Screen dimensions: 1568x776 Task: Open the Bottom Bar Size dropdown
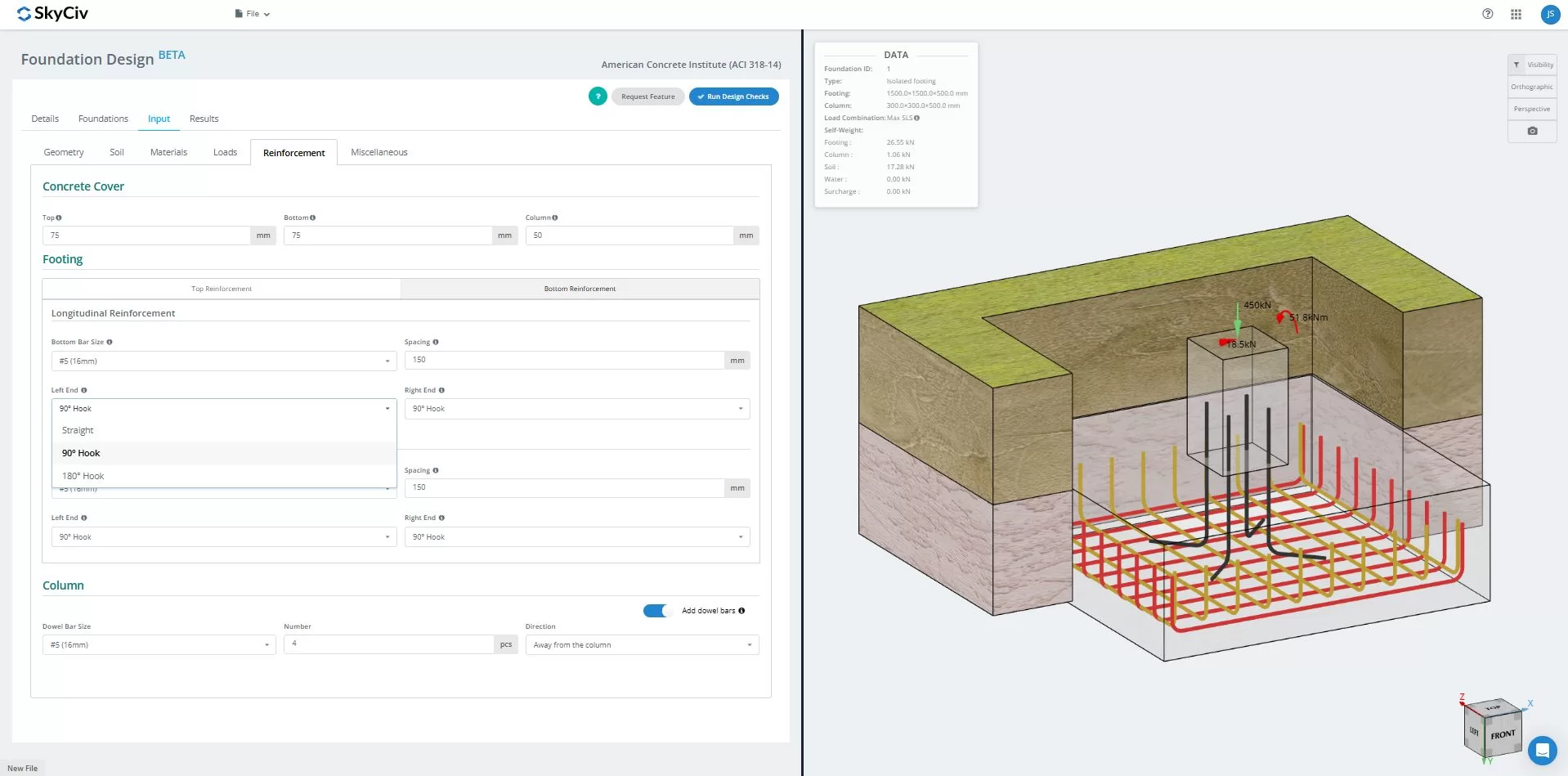[x=222, y=361]
